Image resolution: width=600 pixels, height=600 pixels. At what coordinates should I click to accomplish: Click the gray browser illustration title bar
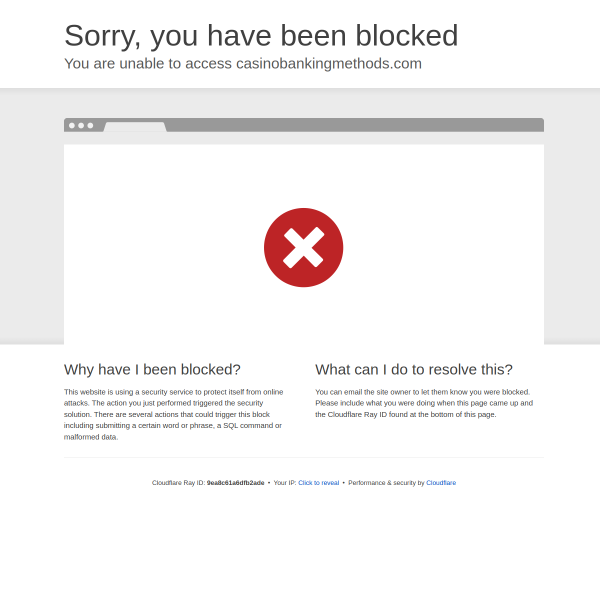click(x=304, y=125)
